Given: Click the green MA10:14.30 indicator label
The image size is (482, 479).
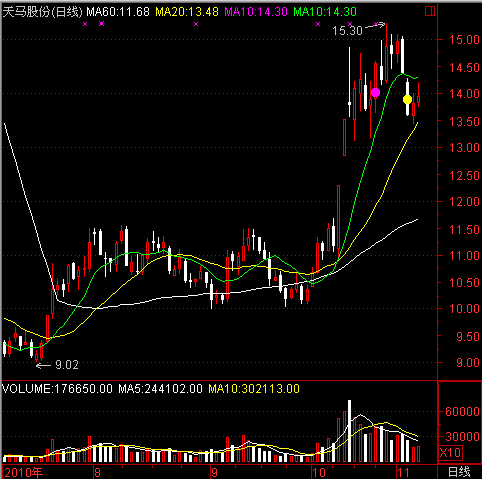Looking at the screenshot, I should click(x=325, y=12).
